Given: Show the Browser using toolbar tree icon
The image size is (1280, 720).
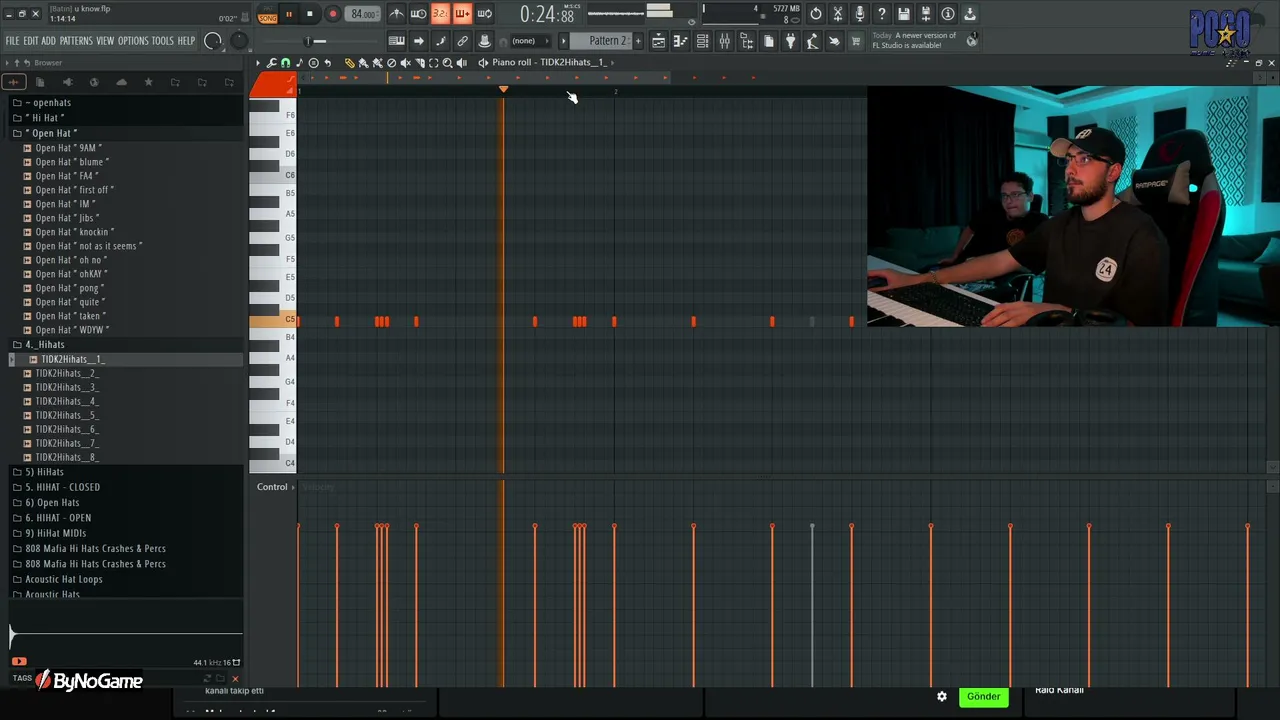Looking at the screenshot, I should click(x=746, y=41).
